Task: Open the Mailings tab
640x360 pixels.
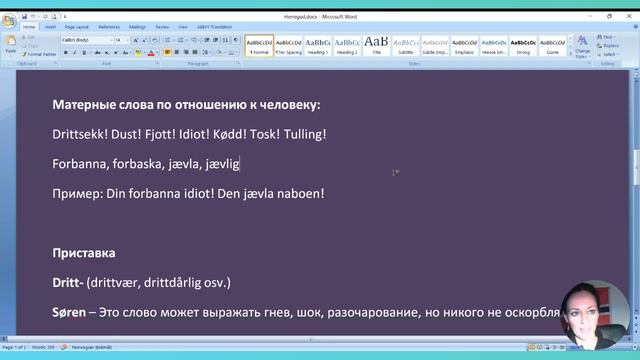Action: click(x=137, y=27)
